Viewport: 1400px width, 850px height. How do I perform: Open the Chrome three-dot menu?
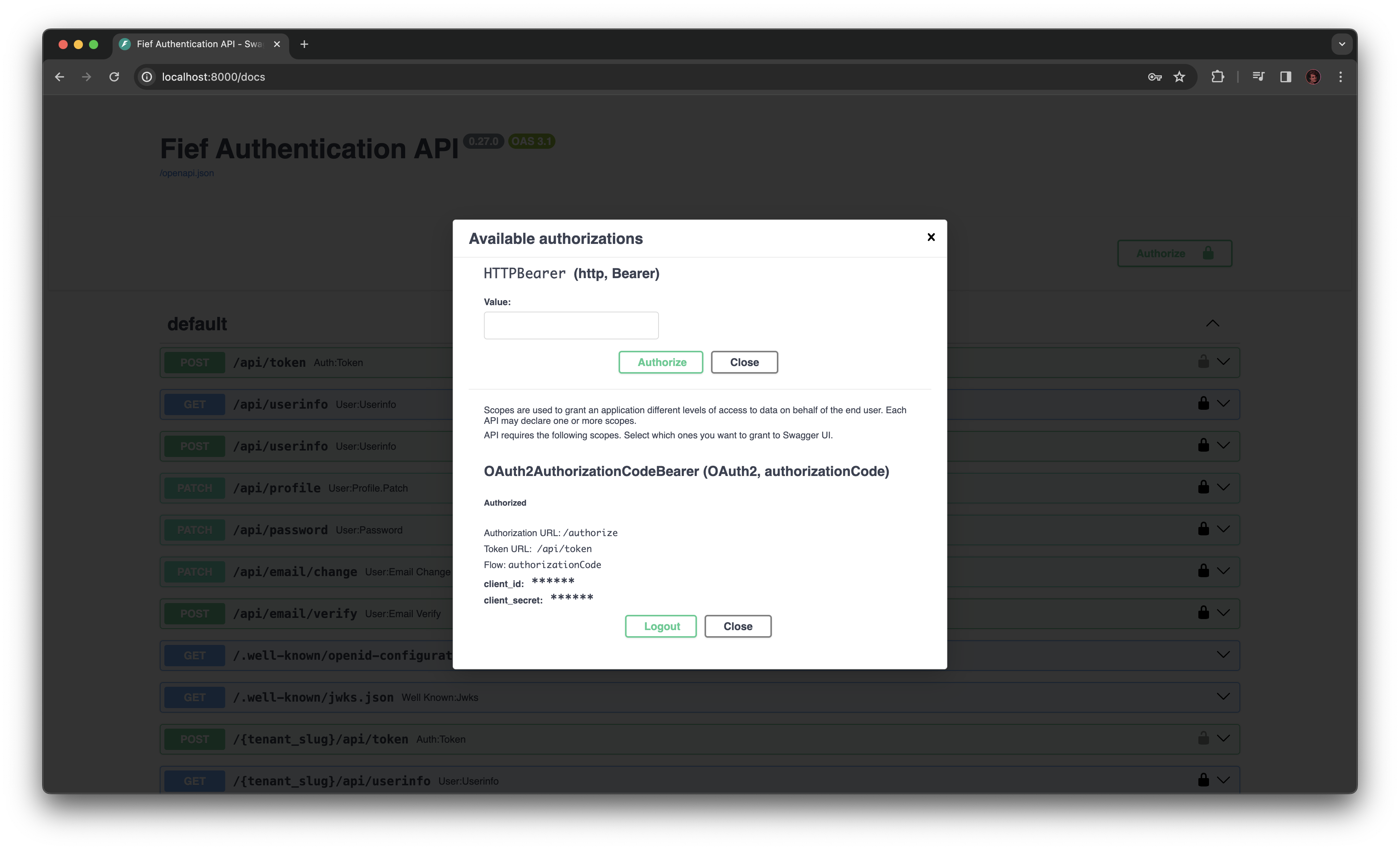coord(1340,77)
